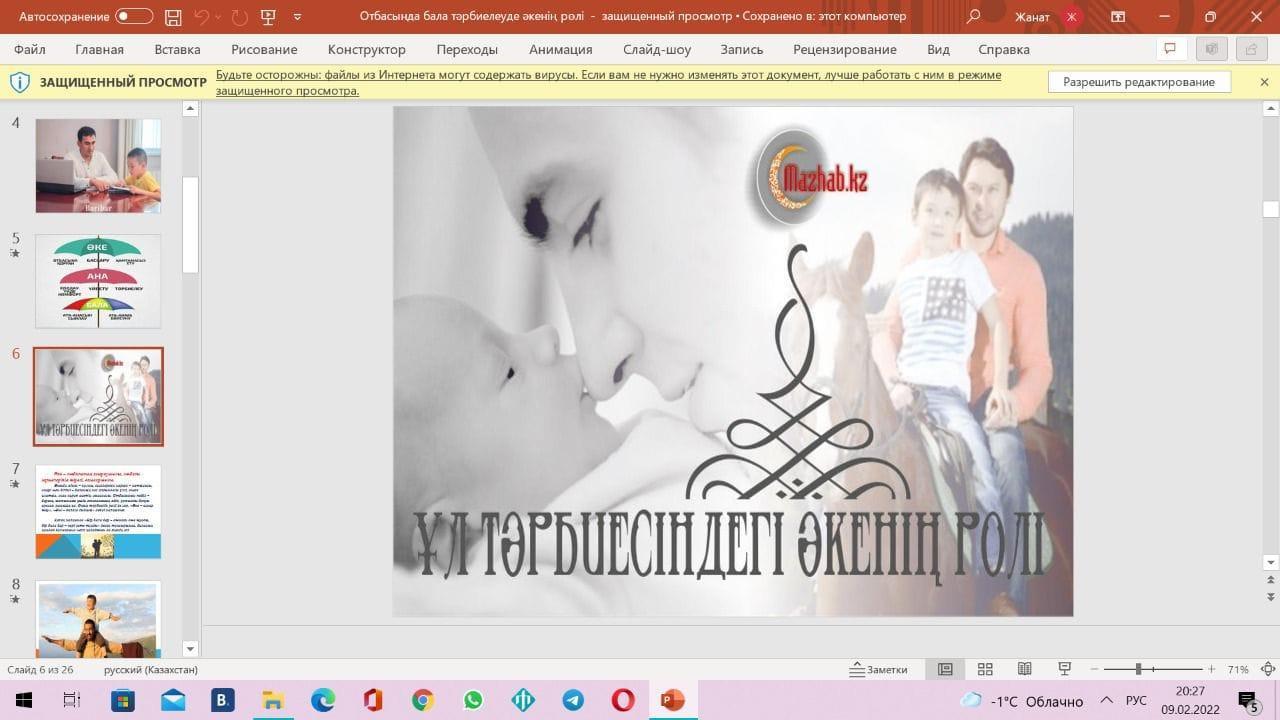Open the Рецензирование tab

[845, 49]
